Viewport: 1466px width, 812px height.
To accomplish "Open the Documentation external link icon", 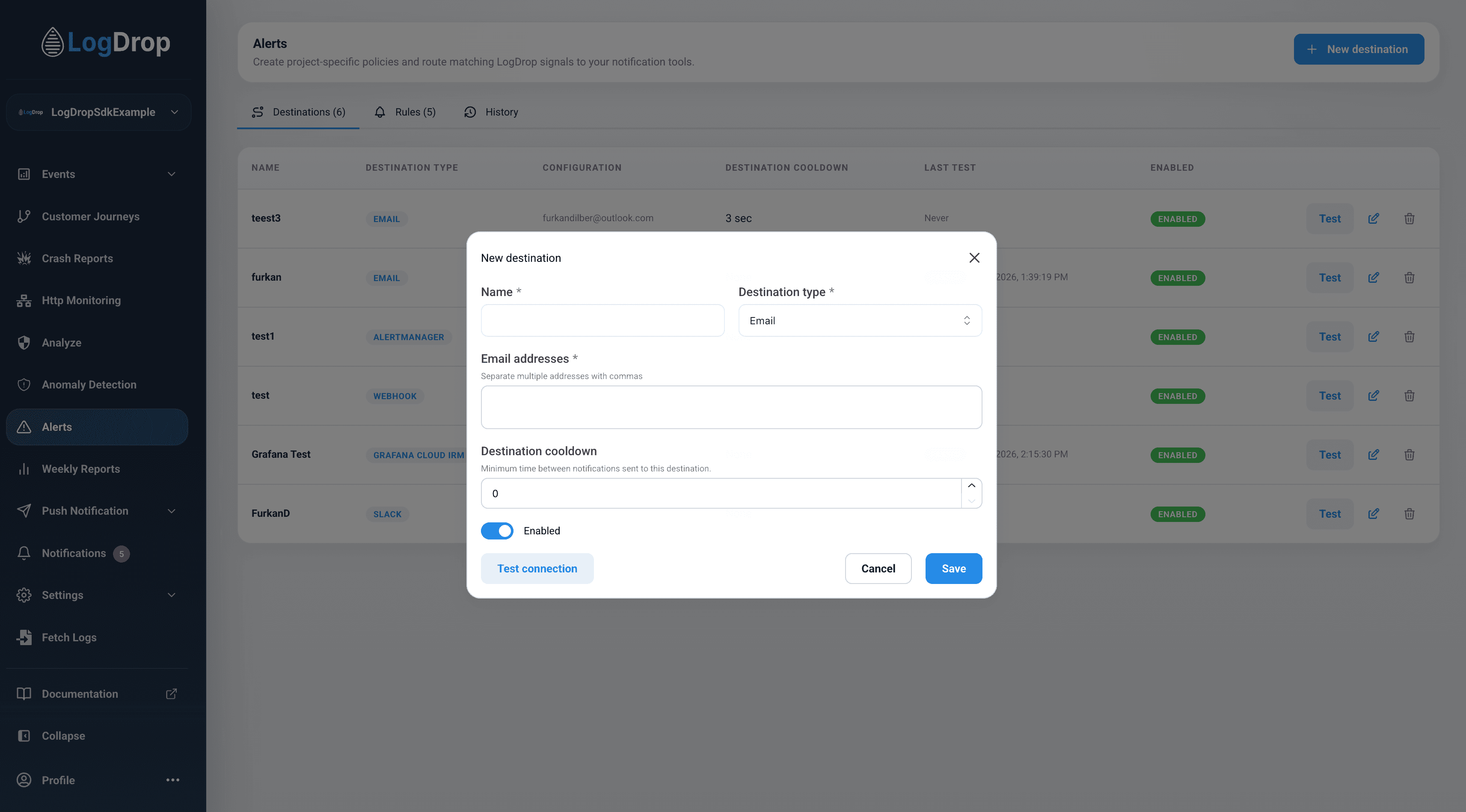I will [x=171, y=693].
